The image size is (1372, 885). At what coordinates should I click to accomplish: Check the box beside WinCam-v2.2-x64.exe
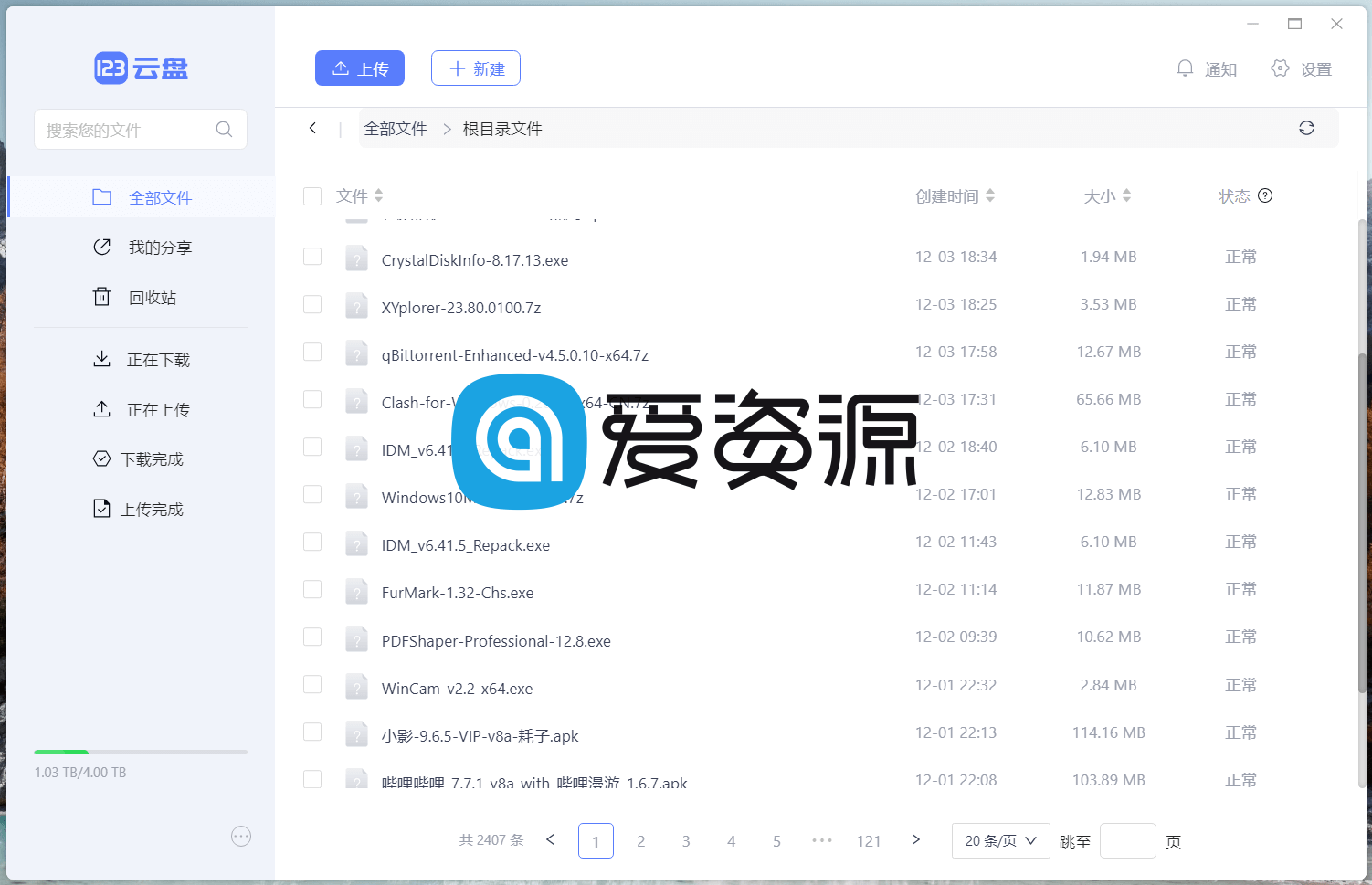pos(312,684)
